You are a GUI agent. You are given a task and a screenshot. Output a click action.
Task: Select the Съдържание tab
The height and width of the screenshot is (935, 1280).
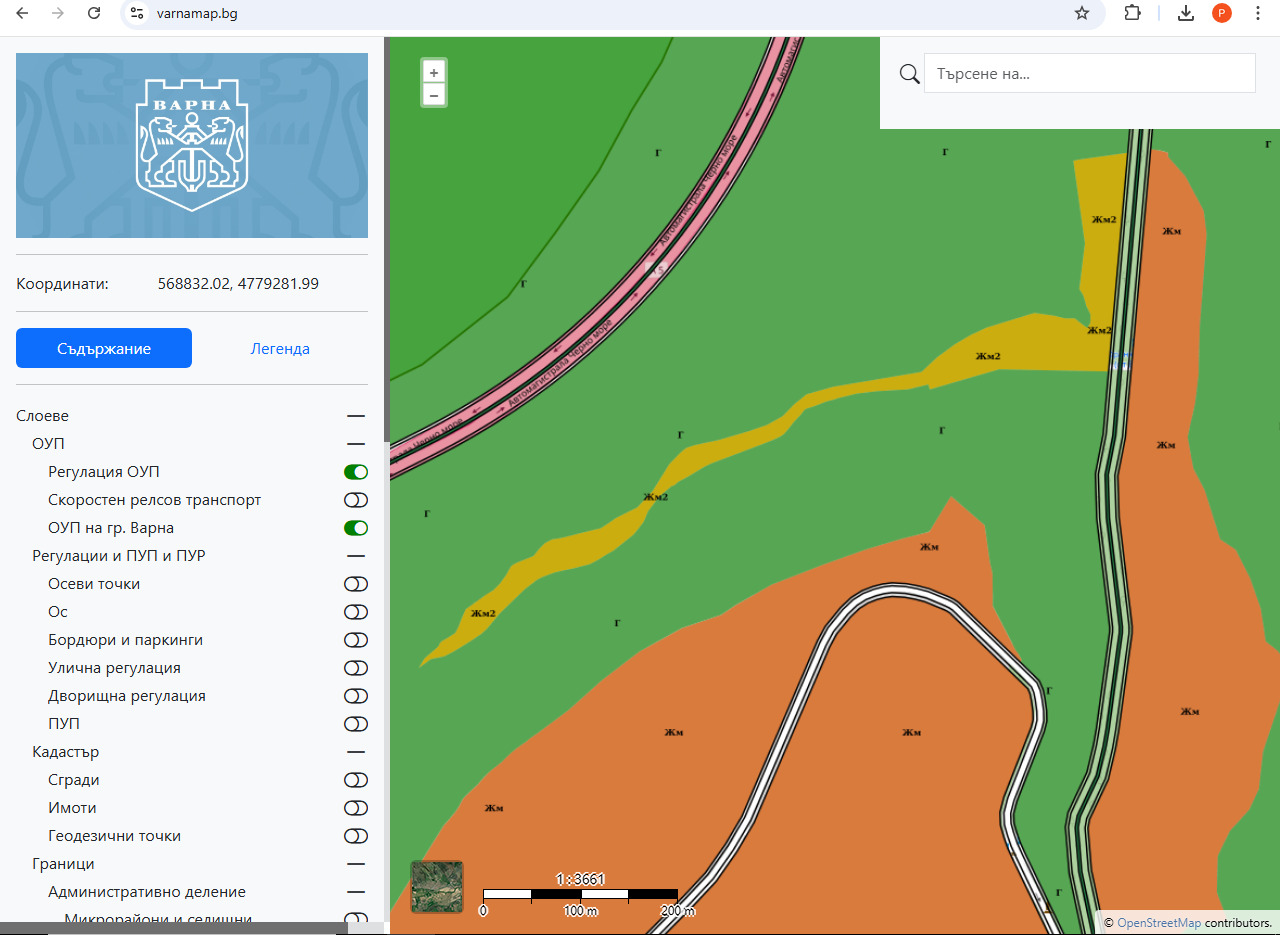[x=104, y=349]
